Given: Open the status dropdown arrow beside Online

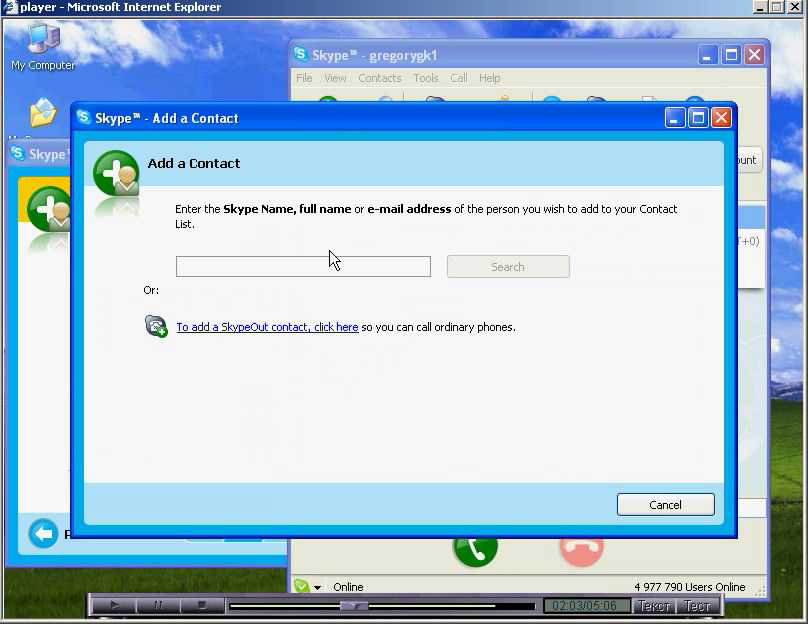Looking at the screenshot, I should pyautogui.click(x=317, y=587).
